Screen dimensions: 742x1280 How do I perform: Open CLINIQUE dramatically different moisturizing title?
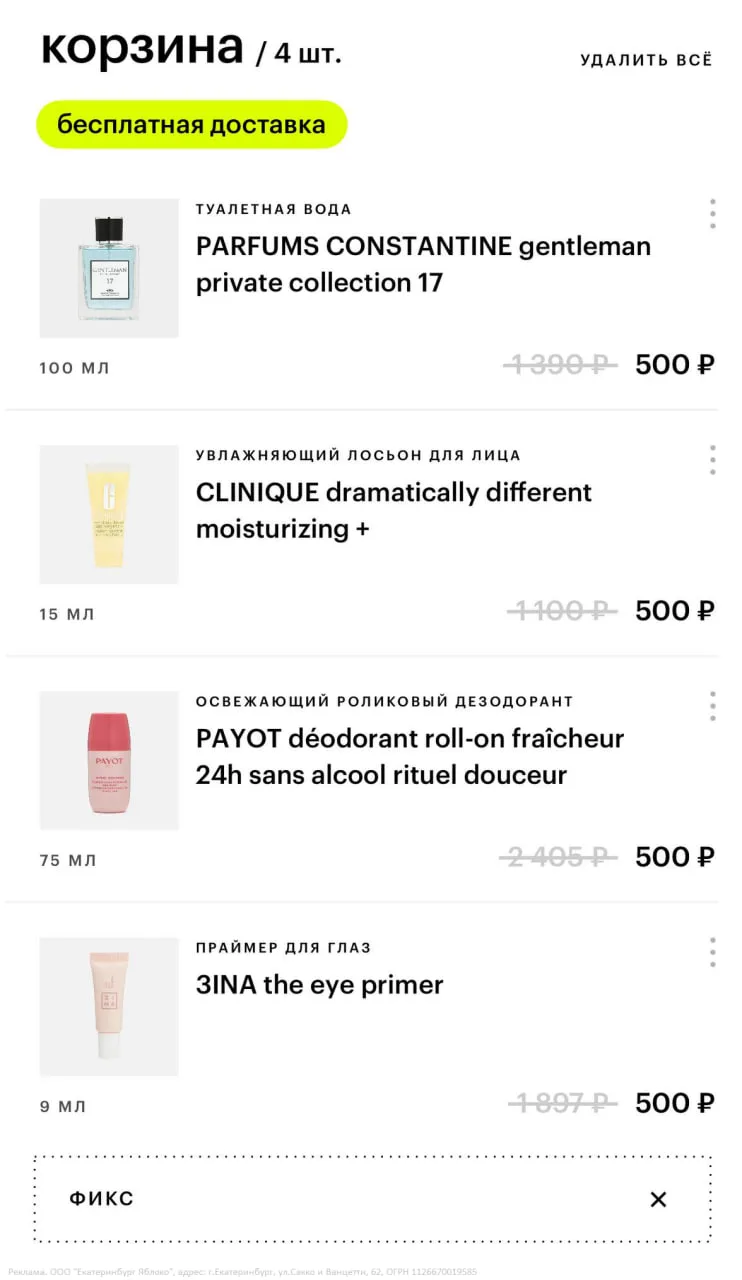394,510
